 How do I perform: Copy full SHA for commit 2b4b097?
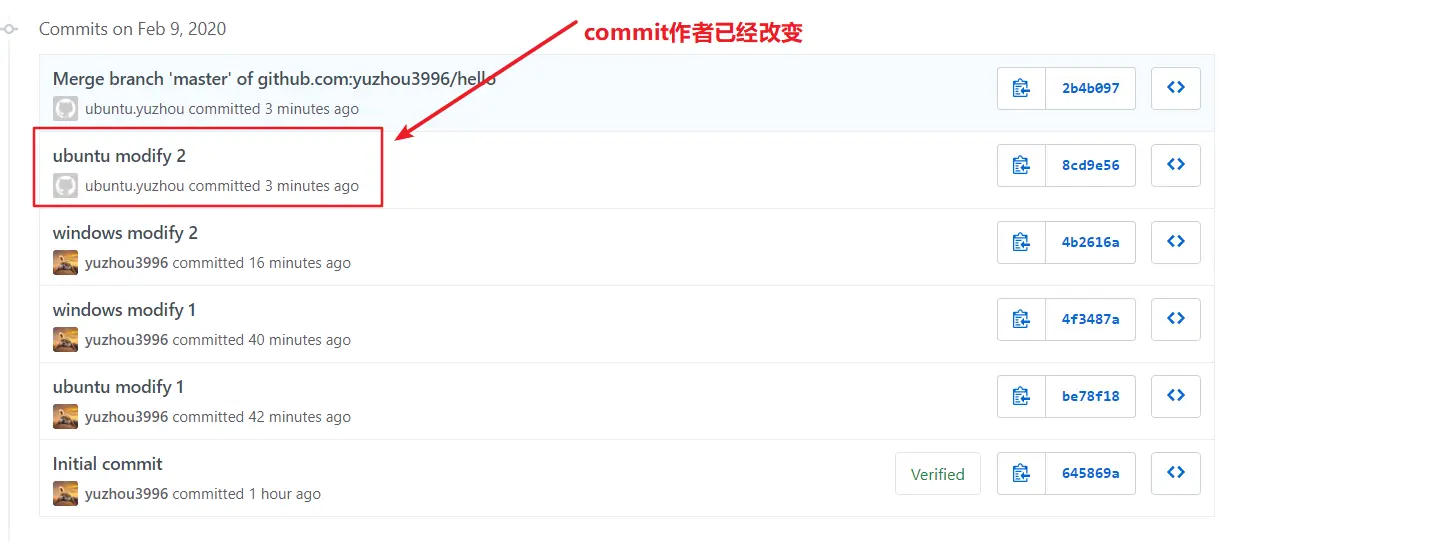pos(1021,88)
